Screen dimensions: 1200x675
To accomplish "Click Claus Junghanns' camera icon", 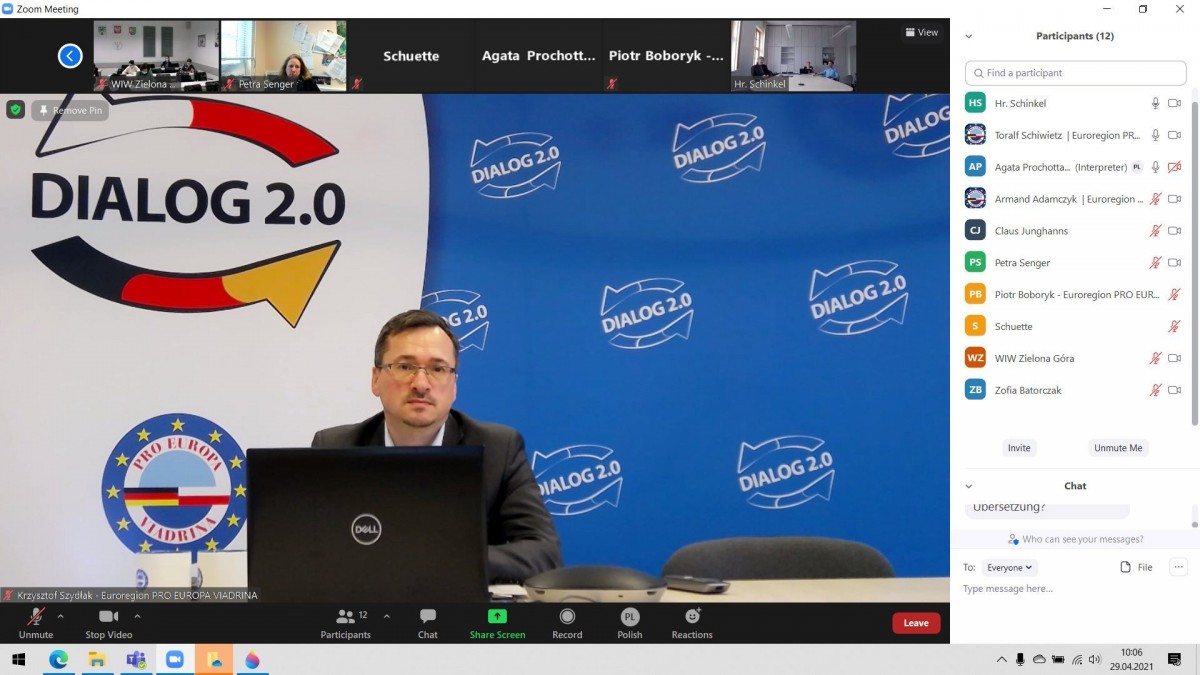I will [x=1175, y=231].
